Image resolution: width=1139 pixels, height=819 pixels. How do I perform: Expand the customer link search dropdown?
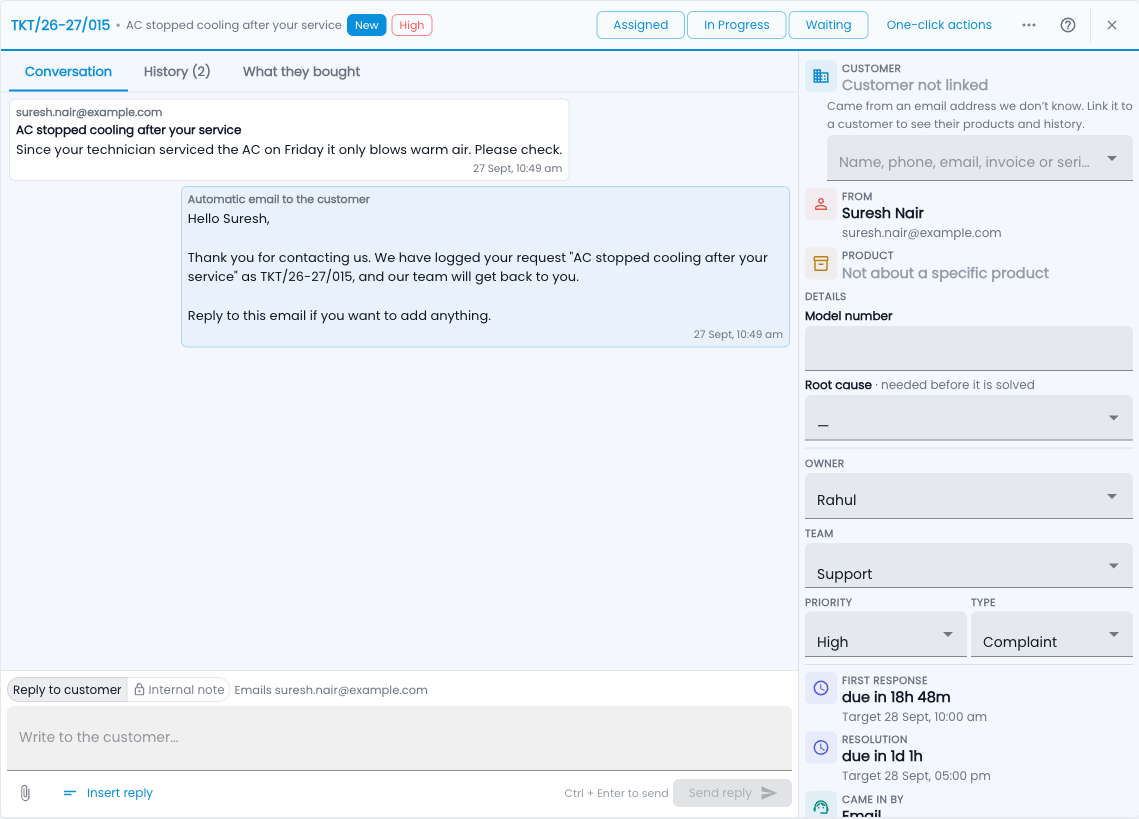(x=1112, y=158)
